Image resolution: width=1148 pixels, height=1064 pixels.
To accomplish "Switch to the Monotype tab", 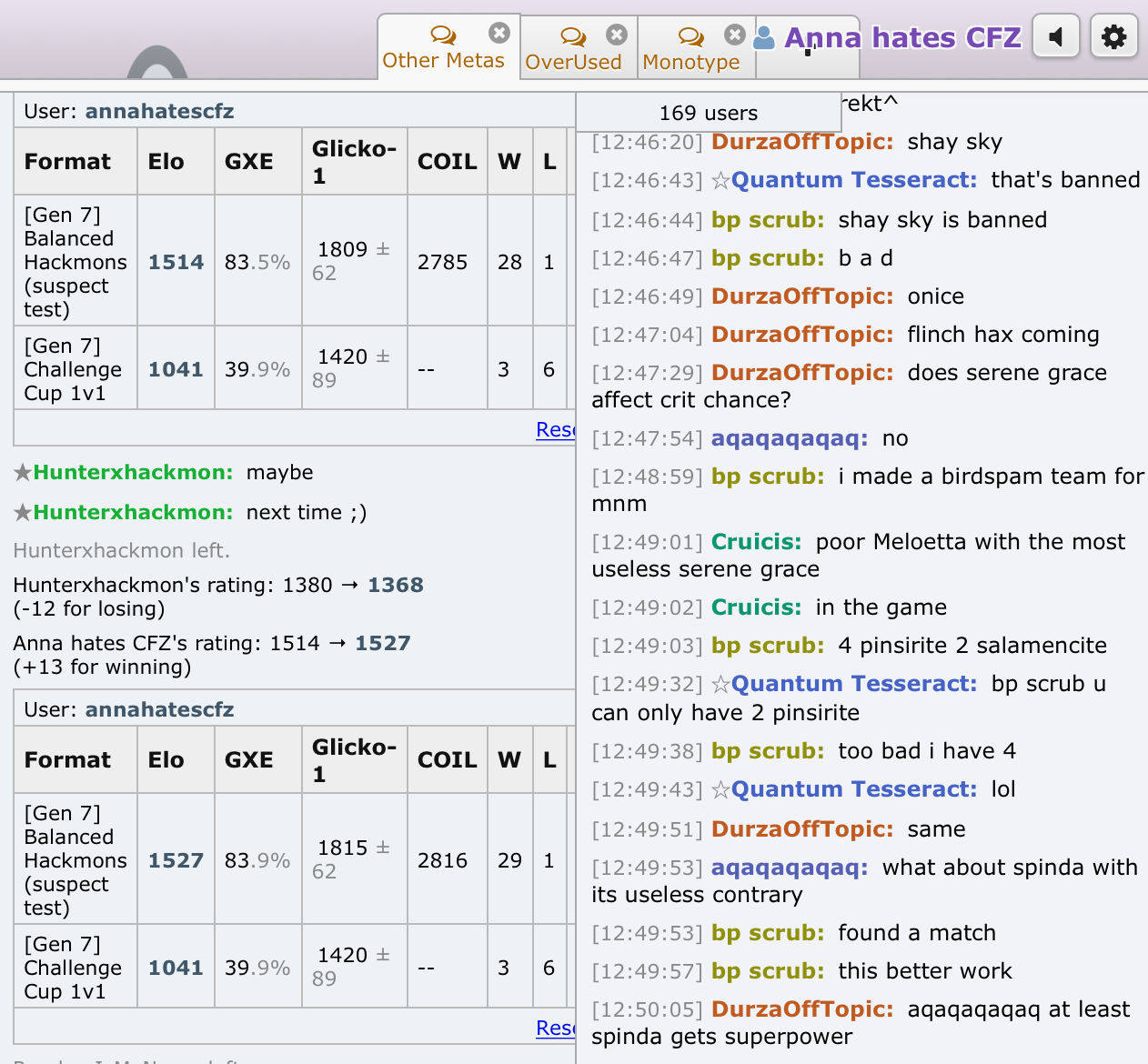I will click(690, 61).
